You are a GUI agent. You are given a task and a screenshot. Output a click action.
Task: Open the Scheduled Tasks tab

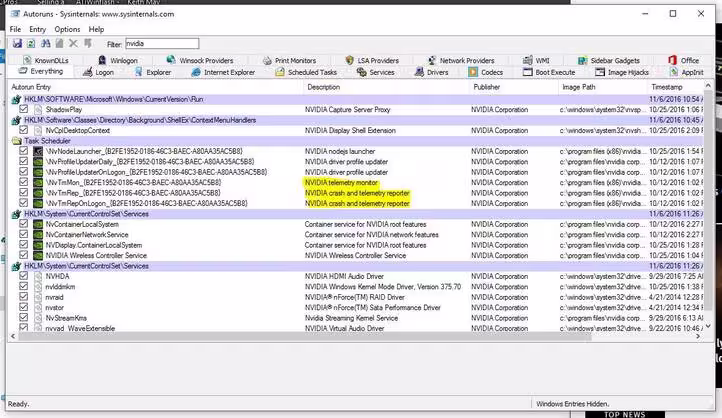[x=306, y=72]
